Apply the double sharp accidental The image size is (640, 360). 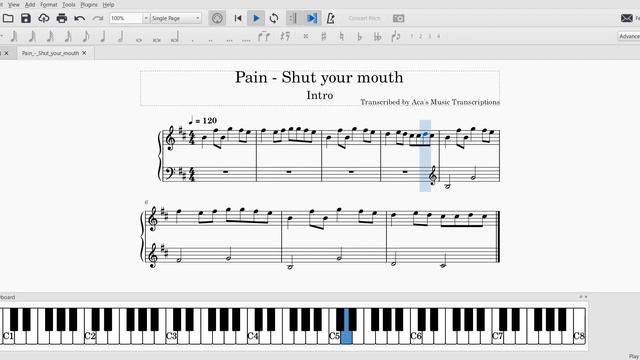tap(306, 36)
